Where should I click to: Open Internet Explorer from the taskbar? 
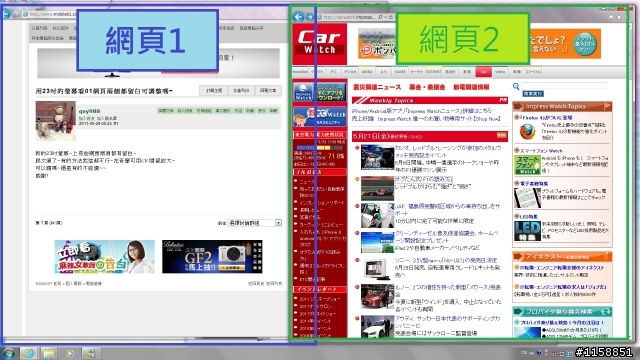pyautogui.click(x=29, y=353)
